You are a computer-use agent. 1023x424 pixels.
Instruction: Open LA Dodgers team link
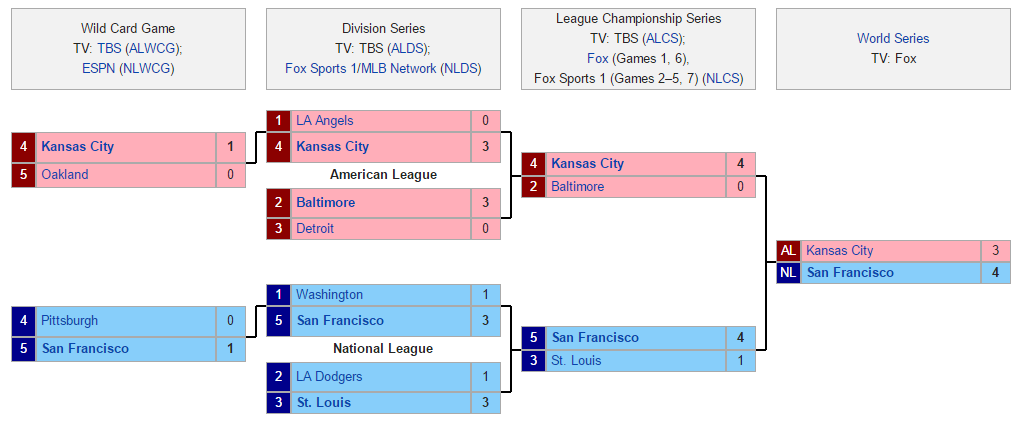(328, 377)
